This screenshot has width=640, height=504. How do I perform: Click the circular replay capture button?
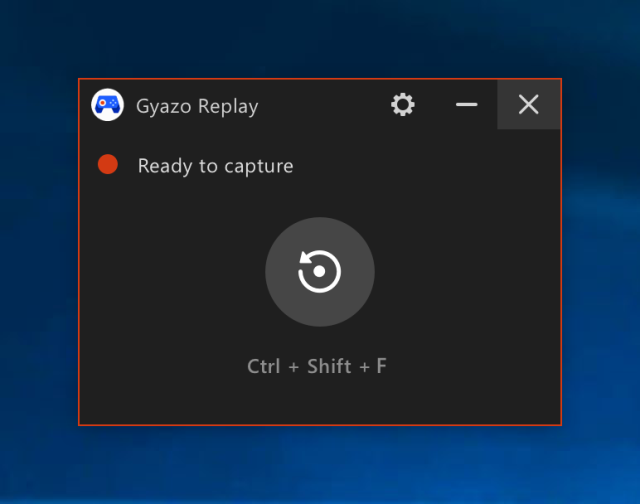pos(319,271)
